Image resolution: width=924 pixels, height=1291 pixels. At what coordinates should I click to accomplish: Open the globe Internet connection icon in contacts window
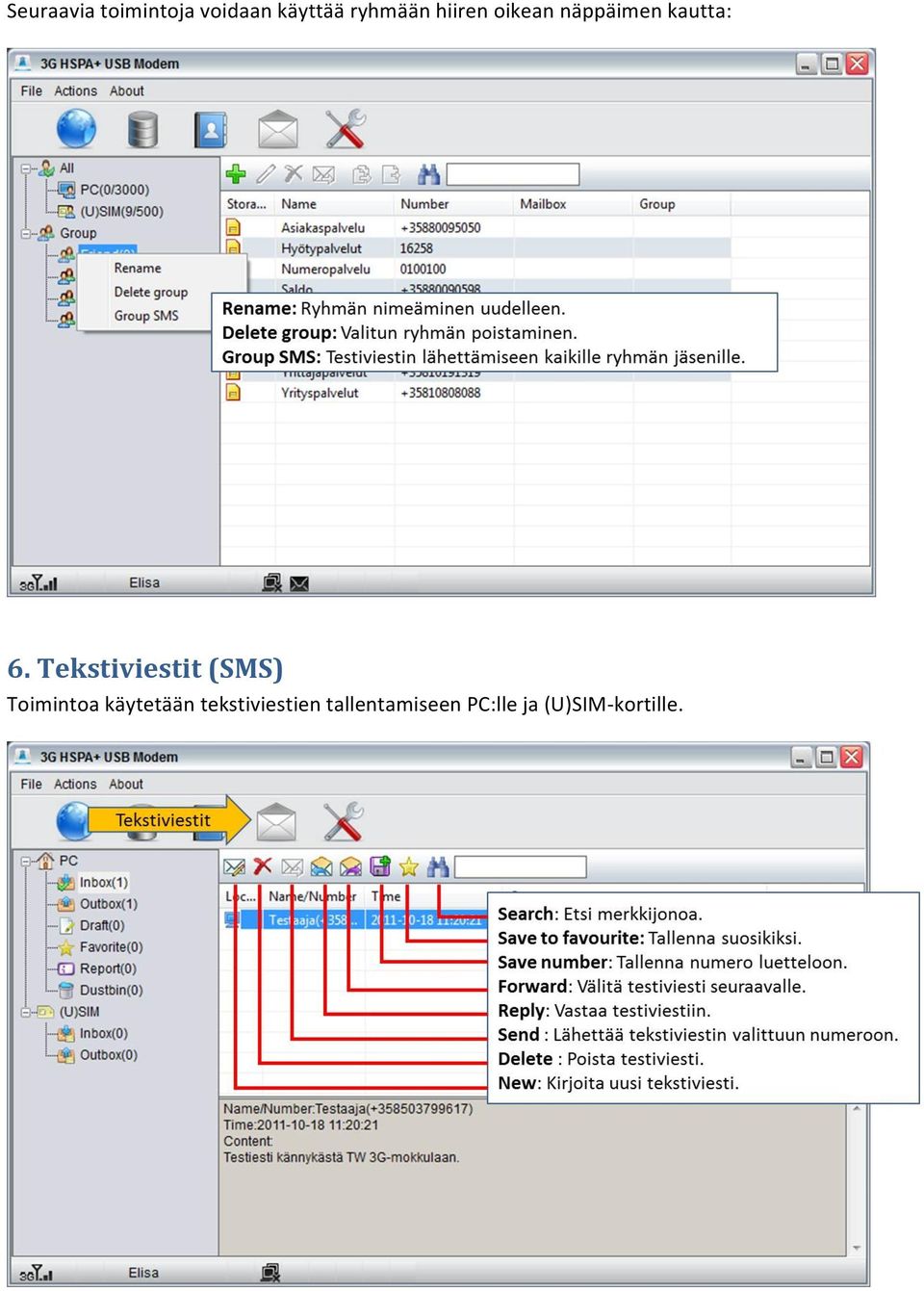pyautogui.click(x=76, y=129)
